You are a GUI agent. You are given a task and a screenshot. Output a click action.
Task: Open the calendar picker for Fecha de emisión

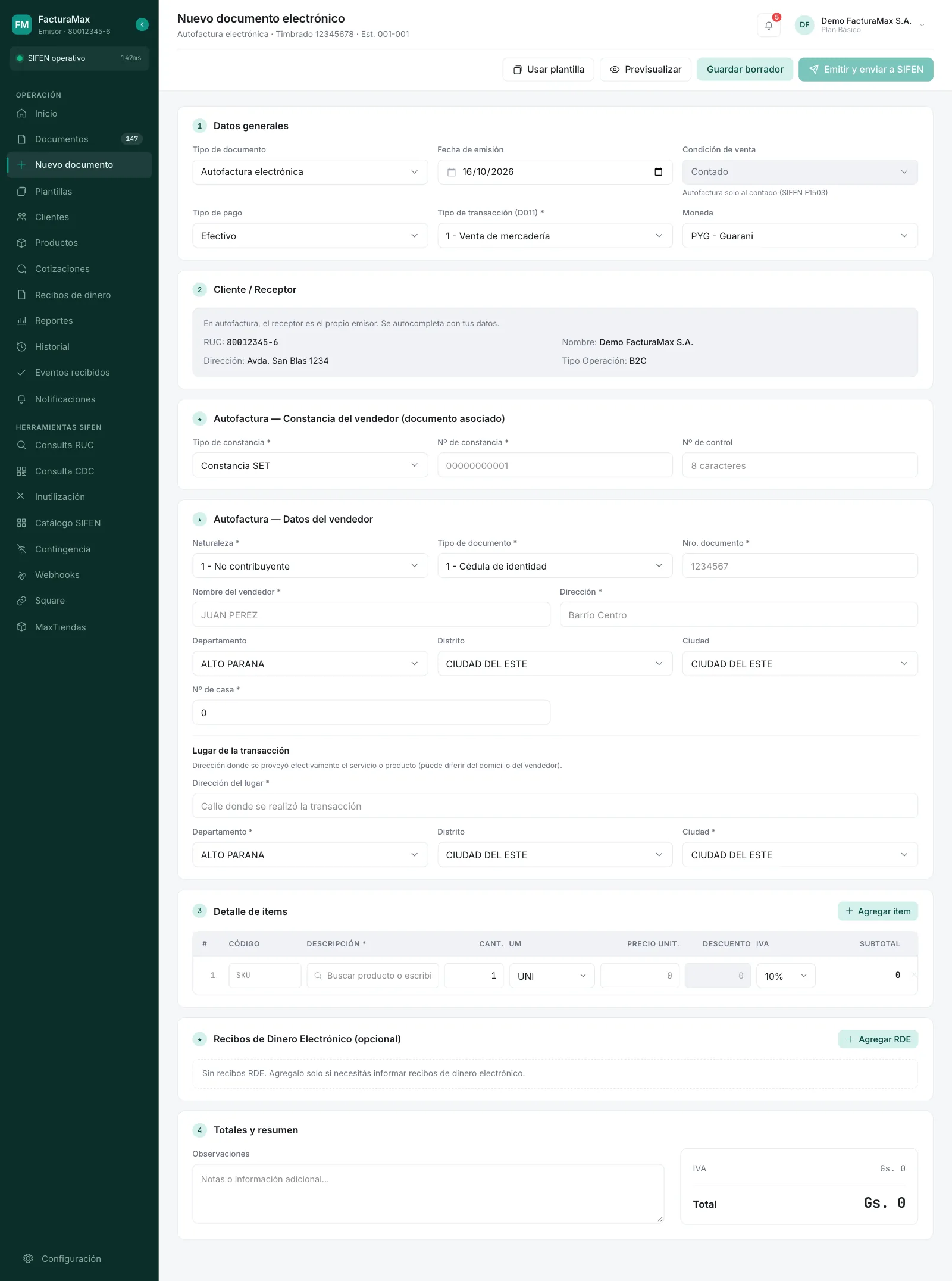coord(658,171)
